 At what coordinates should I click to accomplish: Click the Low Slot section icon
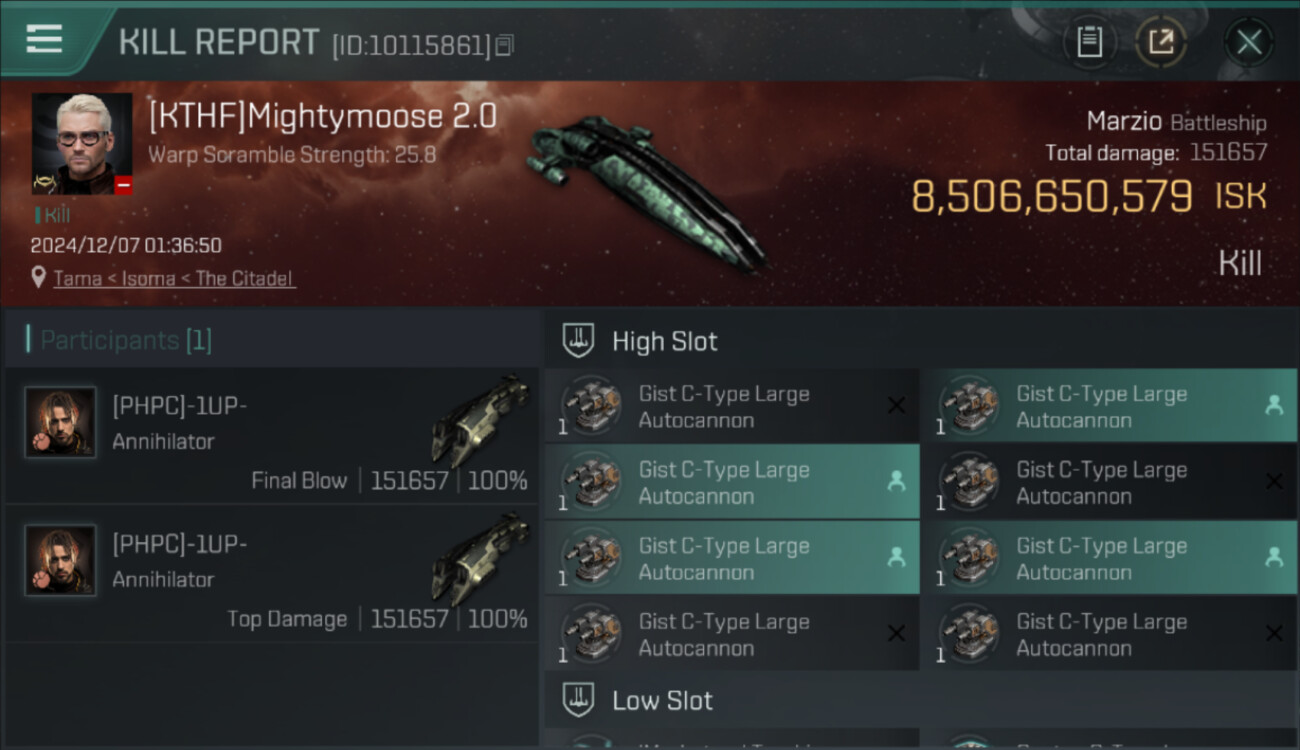(578, 700)
